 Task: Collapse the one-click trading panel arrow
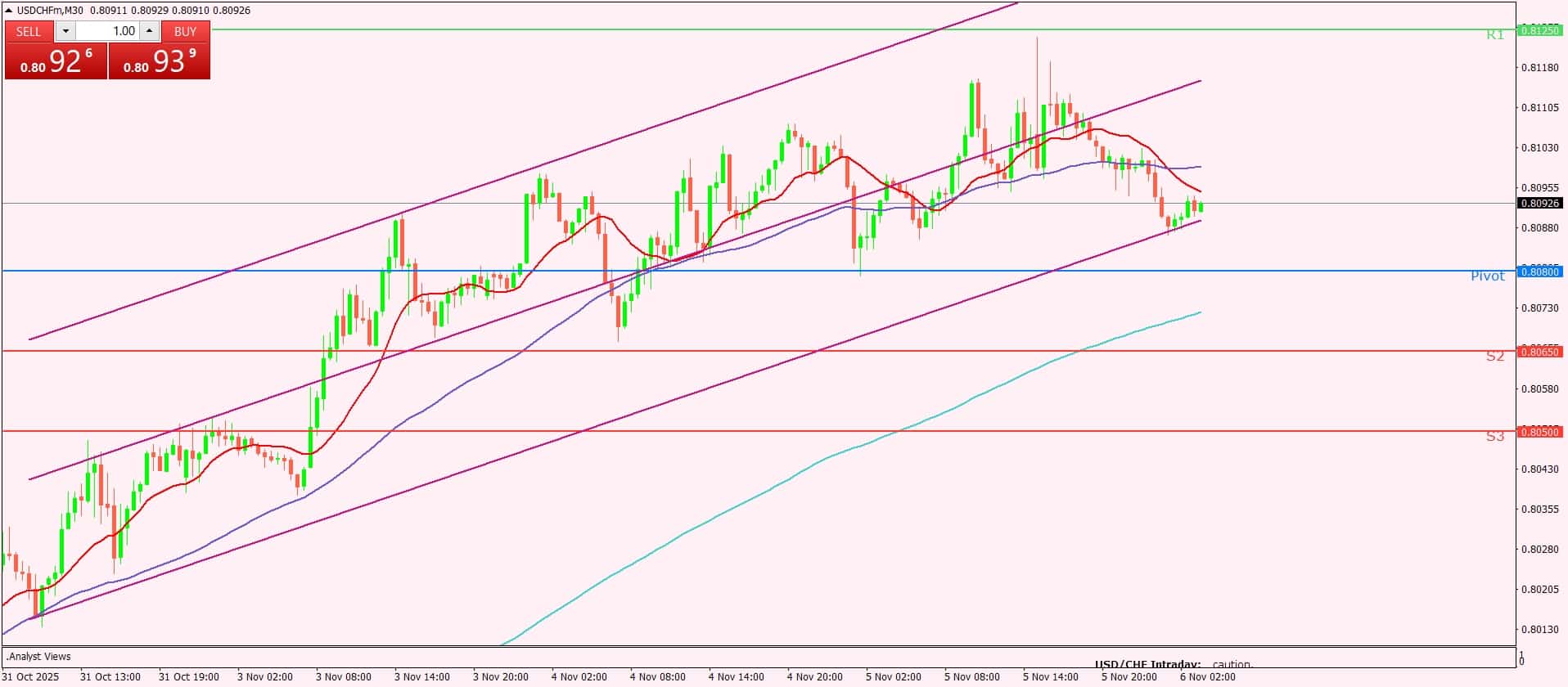pos(9,11)
